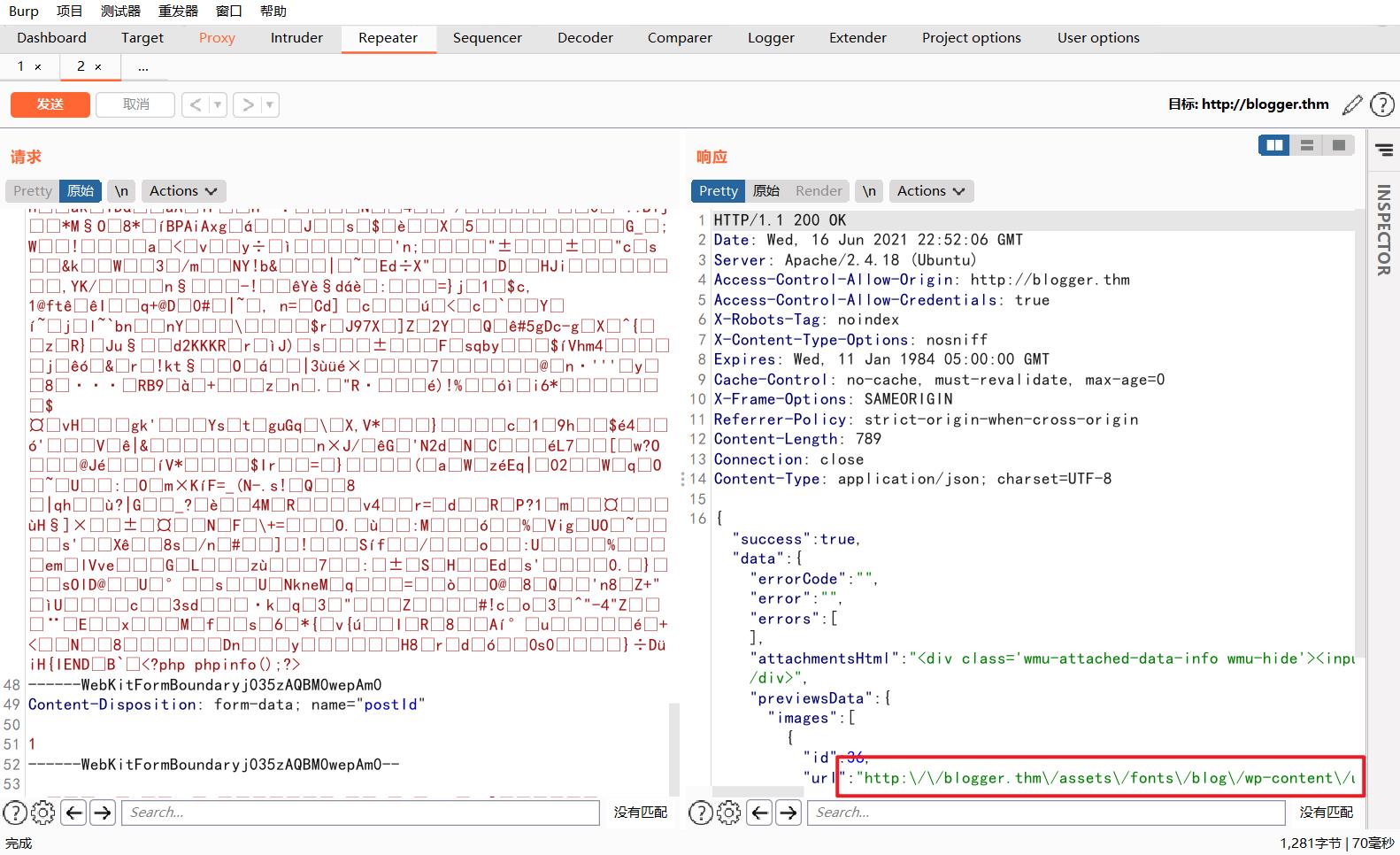Viewport: 1400px width, 855px height.
Task: Jump to previous request search match
Action: (x=74, y=813)
